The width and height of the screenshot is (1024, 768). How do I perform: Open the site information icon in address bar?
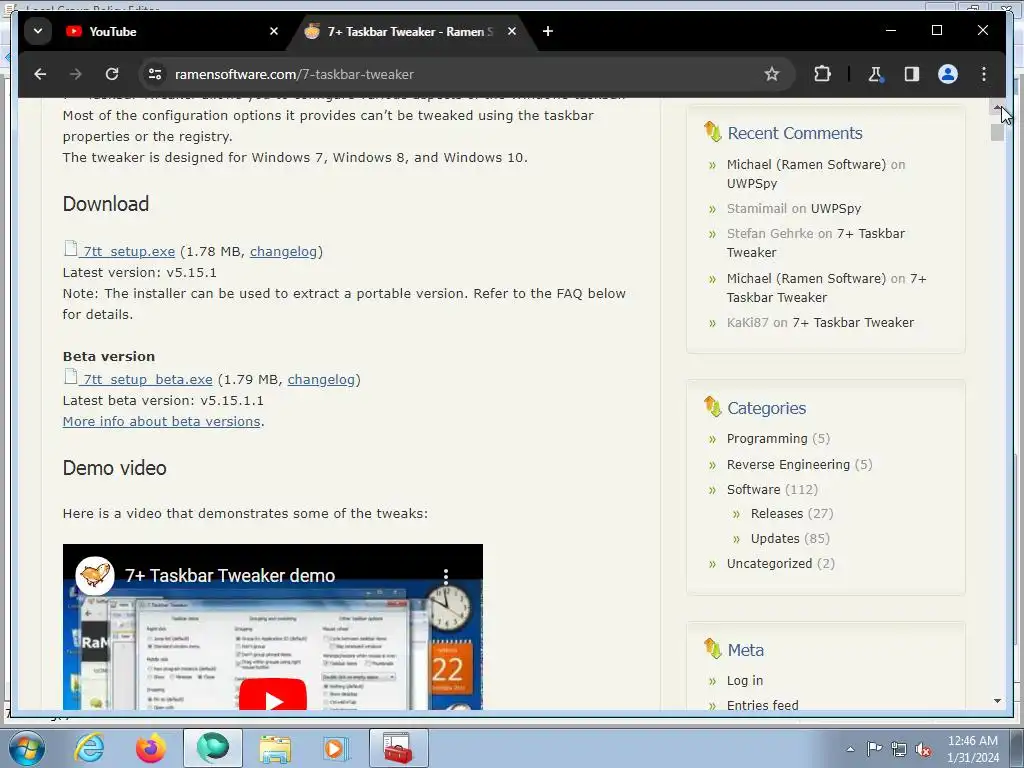pos(155,74)
